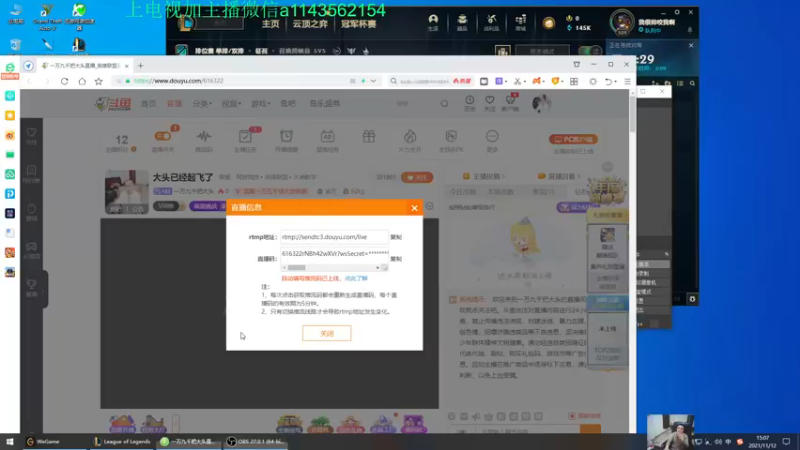Click 云顶之弈 tab in League client

click(310, 24)
